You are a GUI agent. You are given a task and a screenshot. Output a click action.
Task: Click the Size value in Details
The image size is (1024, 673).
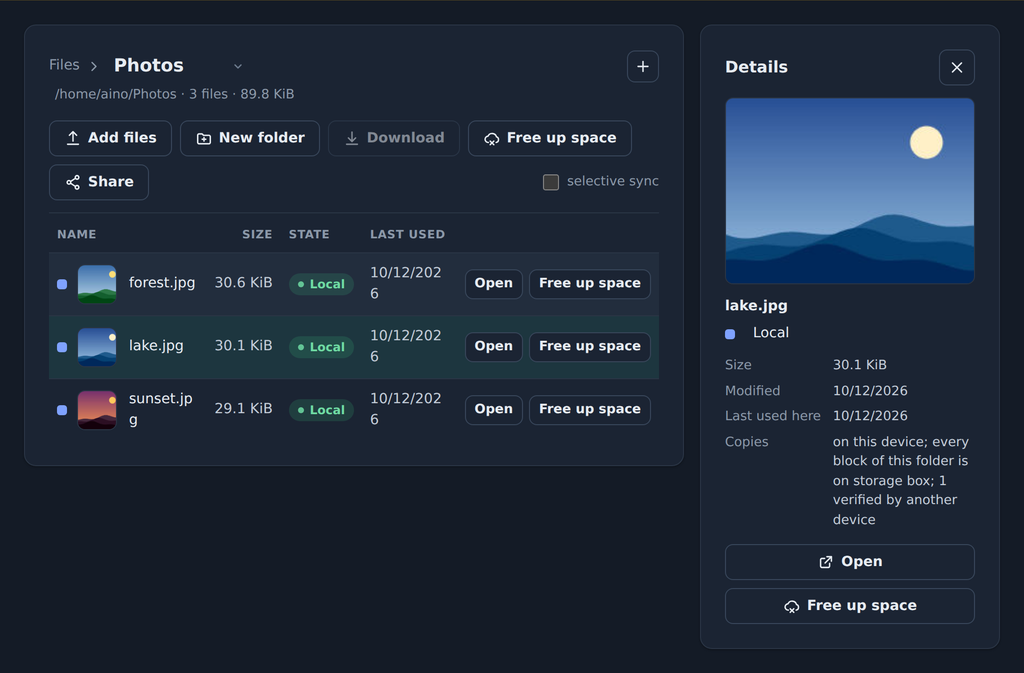(x=859, y=365)
